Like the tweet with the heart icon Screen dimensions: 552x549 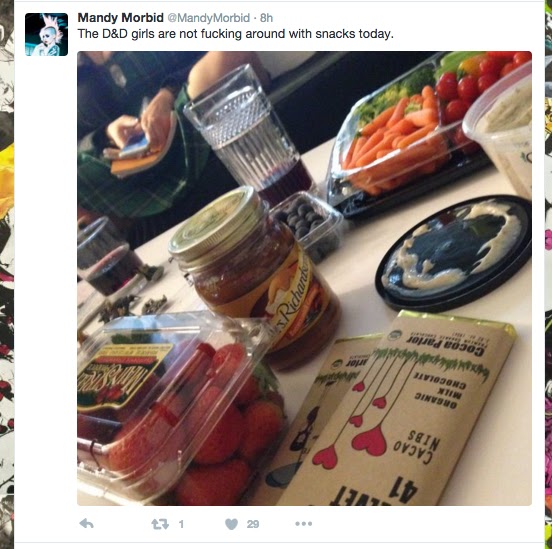[232, 524]
